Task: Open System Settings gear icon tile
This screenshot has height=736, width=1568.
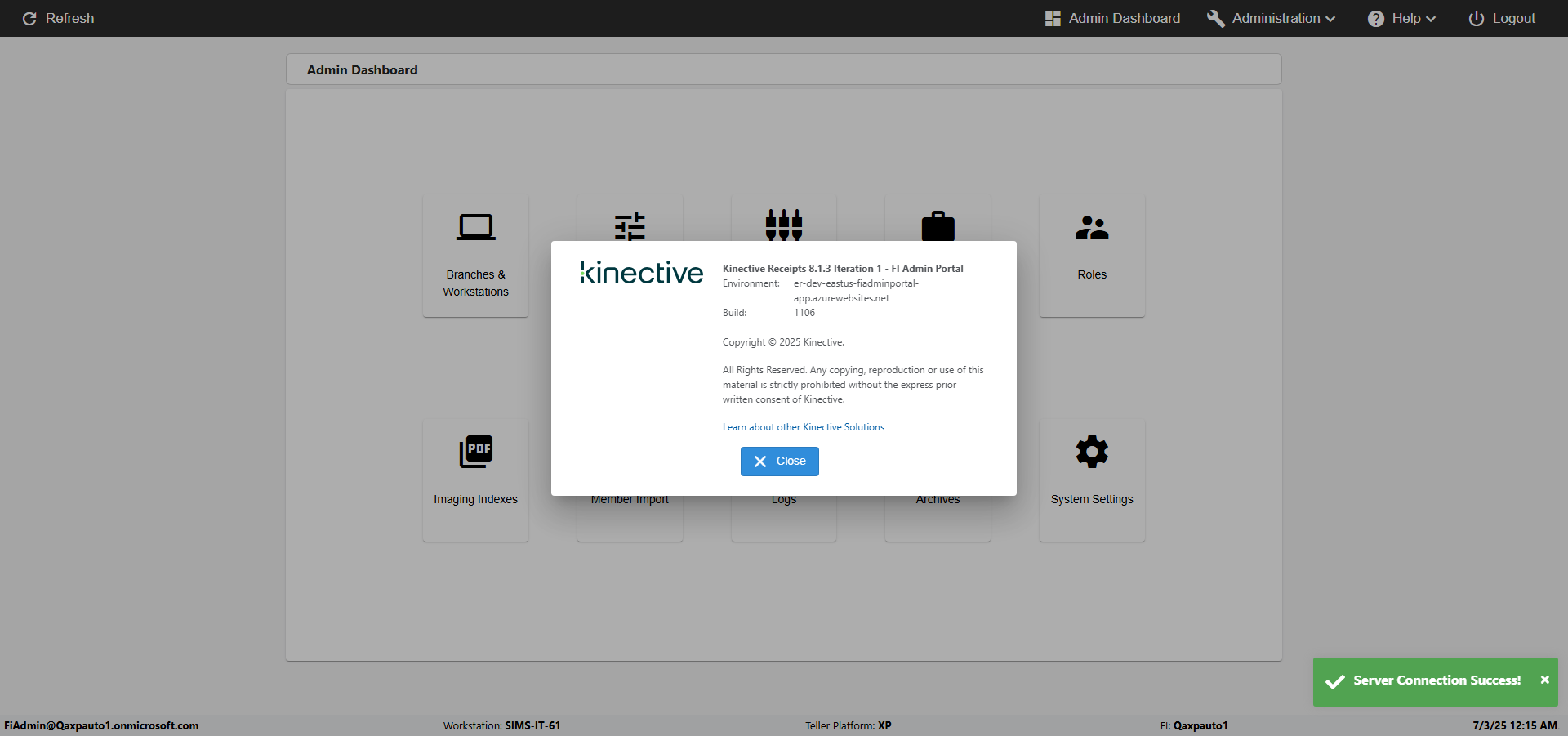Action: pos(1092,452)
